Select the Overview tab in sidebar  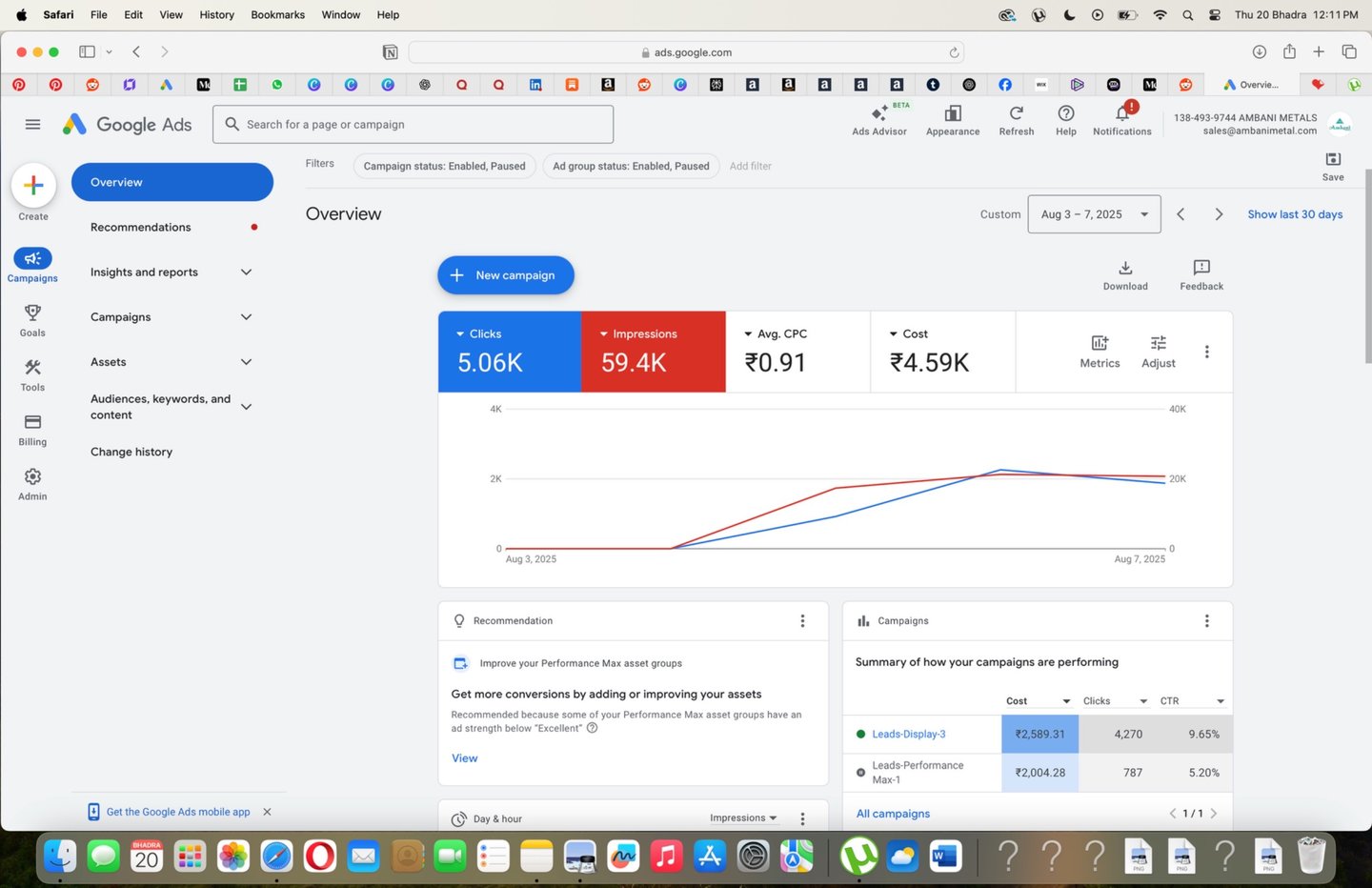pos(172,182)
